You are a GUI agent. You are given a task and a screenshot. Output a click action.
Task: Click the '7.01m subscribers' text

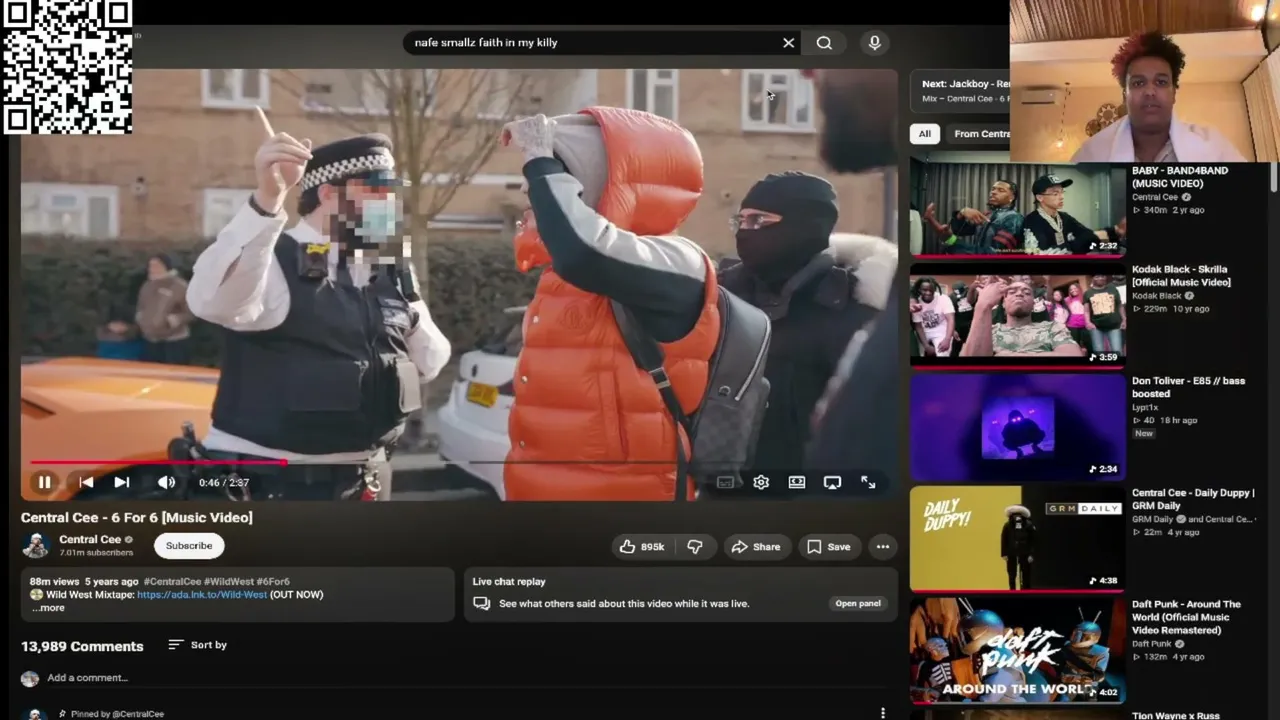point(96,553)
